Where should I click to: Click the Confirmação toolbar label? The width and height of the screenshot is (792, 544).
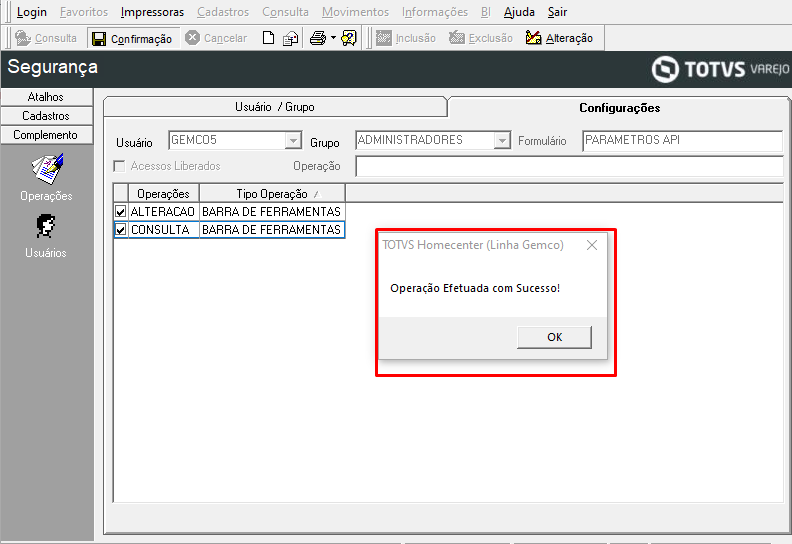click(x=141, y=39)
